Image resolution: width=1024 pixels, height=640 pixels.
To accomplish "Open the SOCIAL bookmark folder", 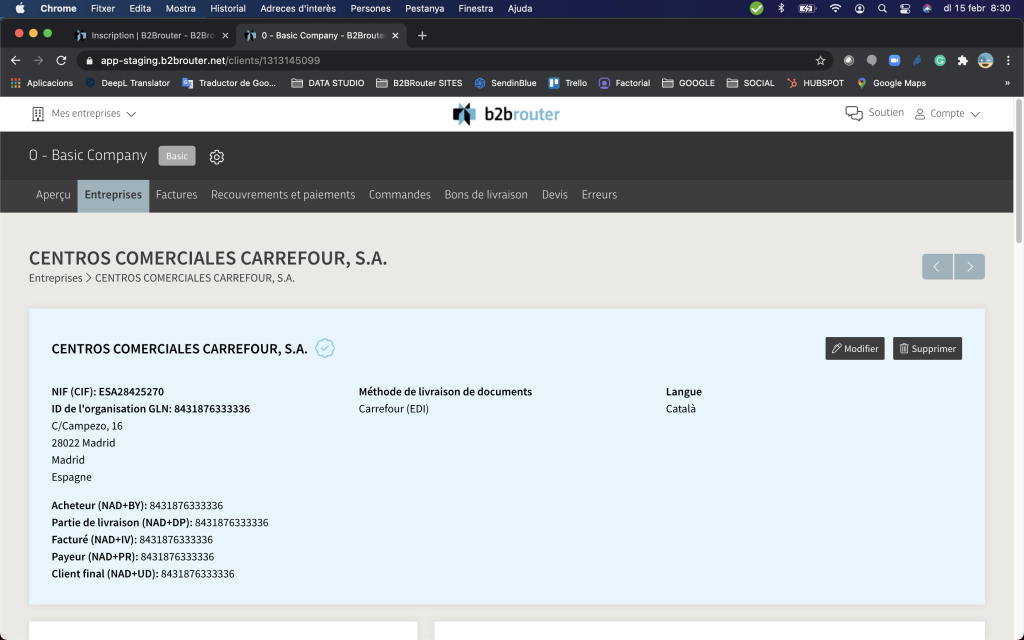I will tap(750, 83).
